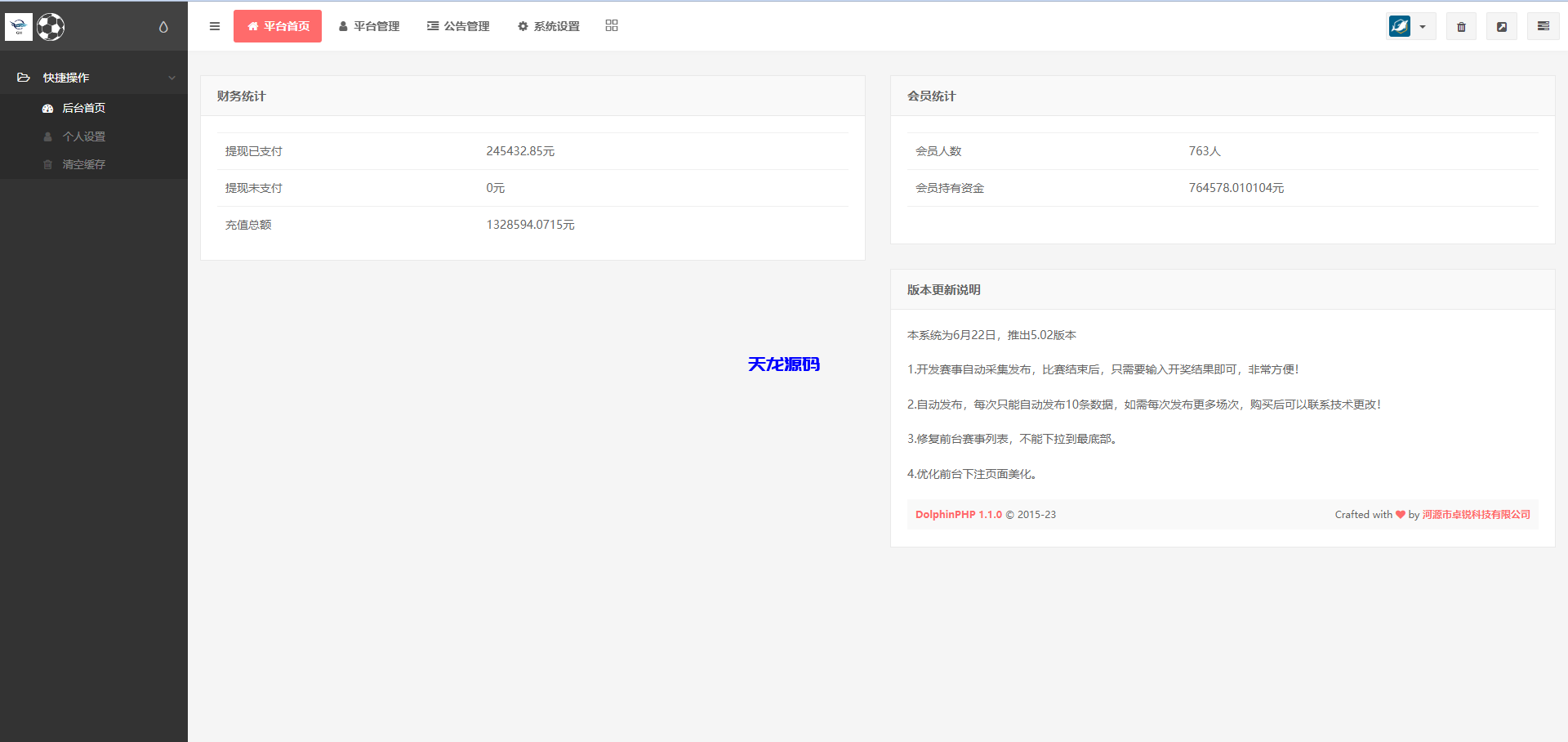This screenshot has width=1568, height=742.
Task: Open the theme/grid layout icon beside 系统设置
Action: click(x=611, y=25)
